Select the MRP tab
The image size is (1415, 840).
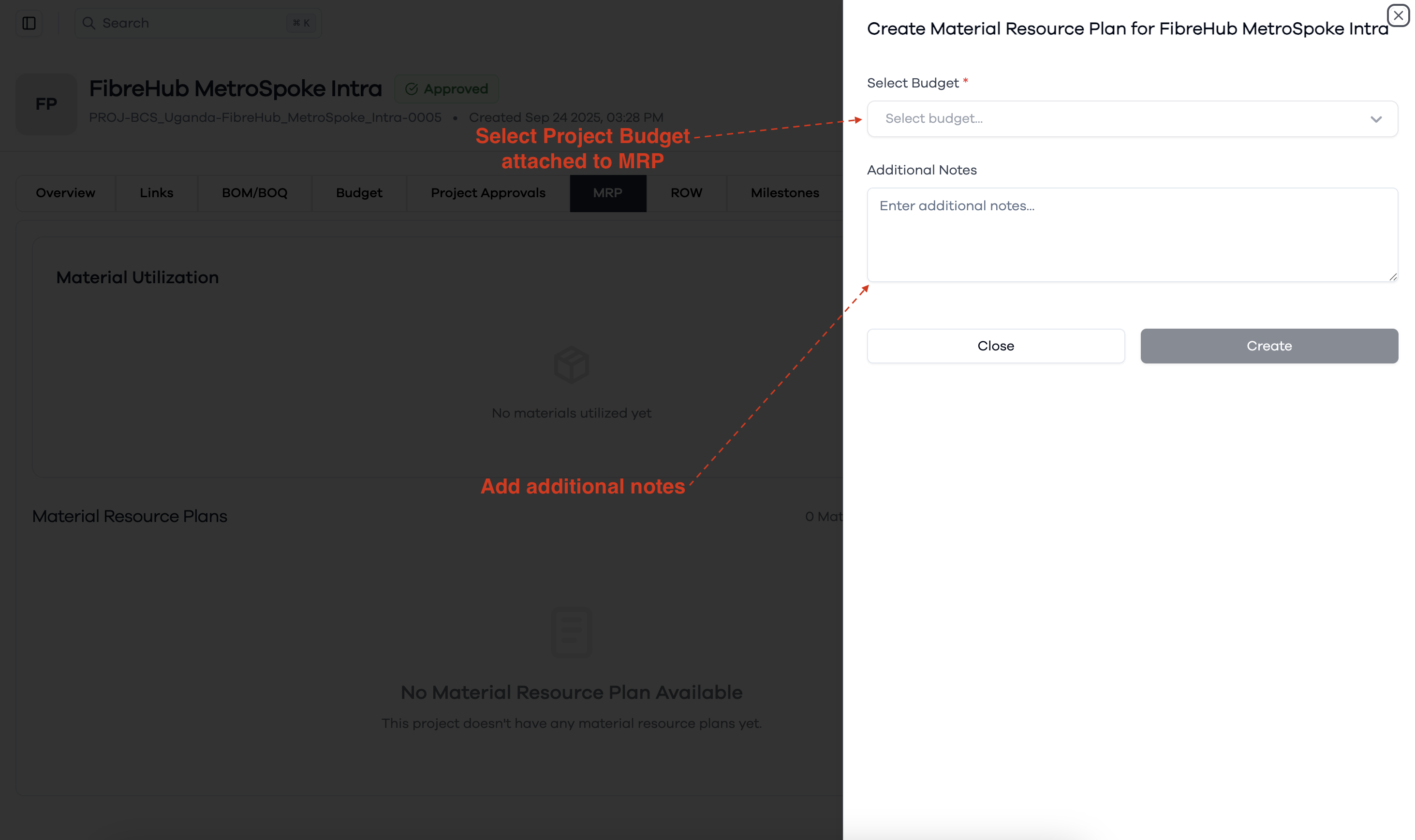(x=607, y=193)
